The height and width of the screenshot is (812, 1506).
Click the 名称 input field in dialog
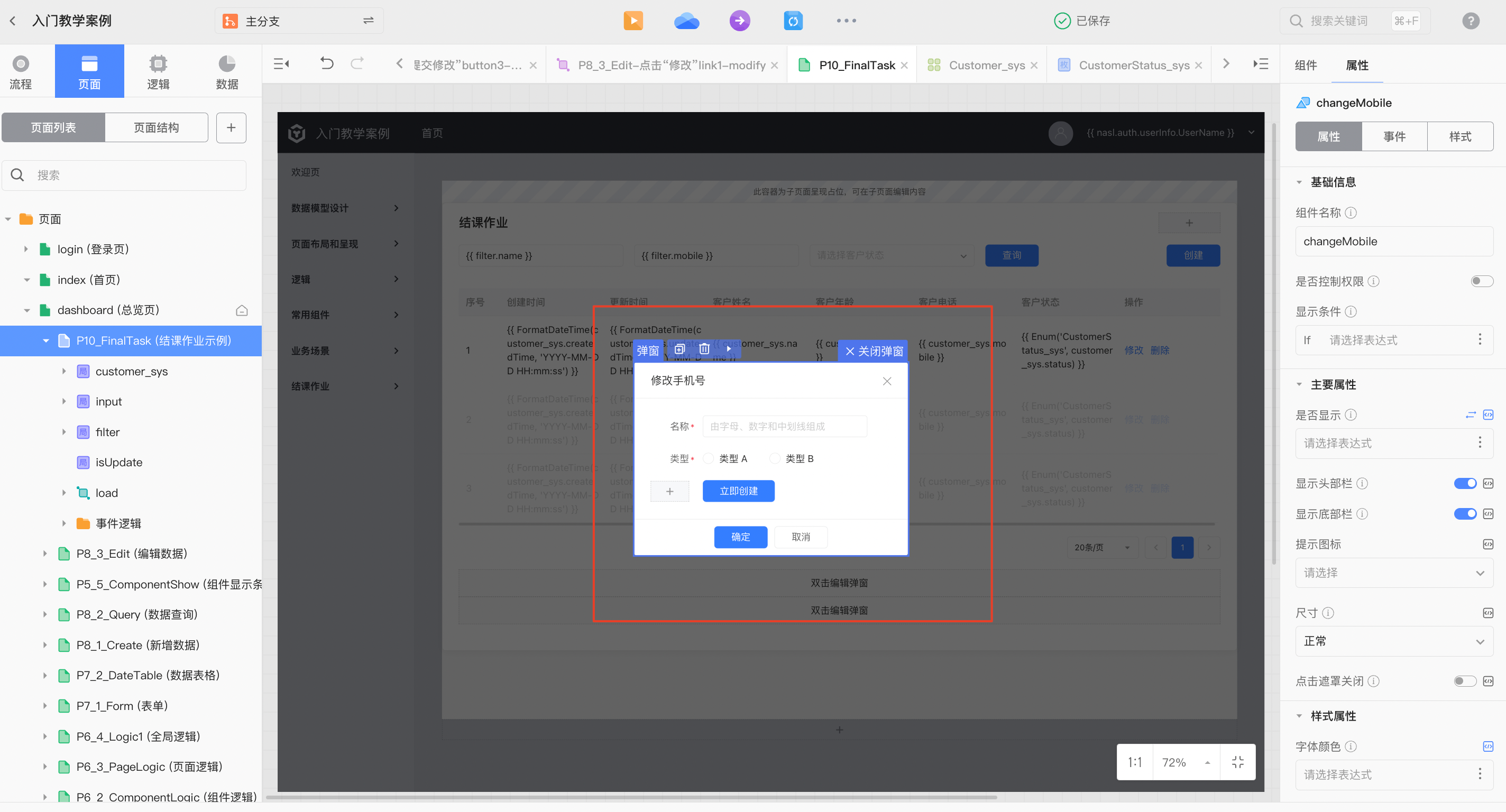click(785, 426)
